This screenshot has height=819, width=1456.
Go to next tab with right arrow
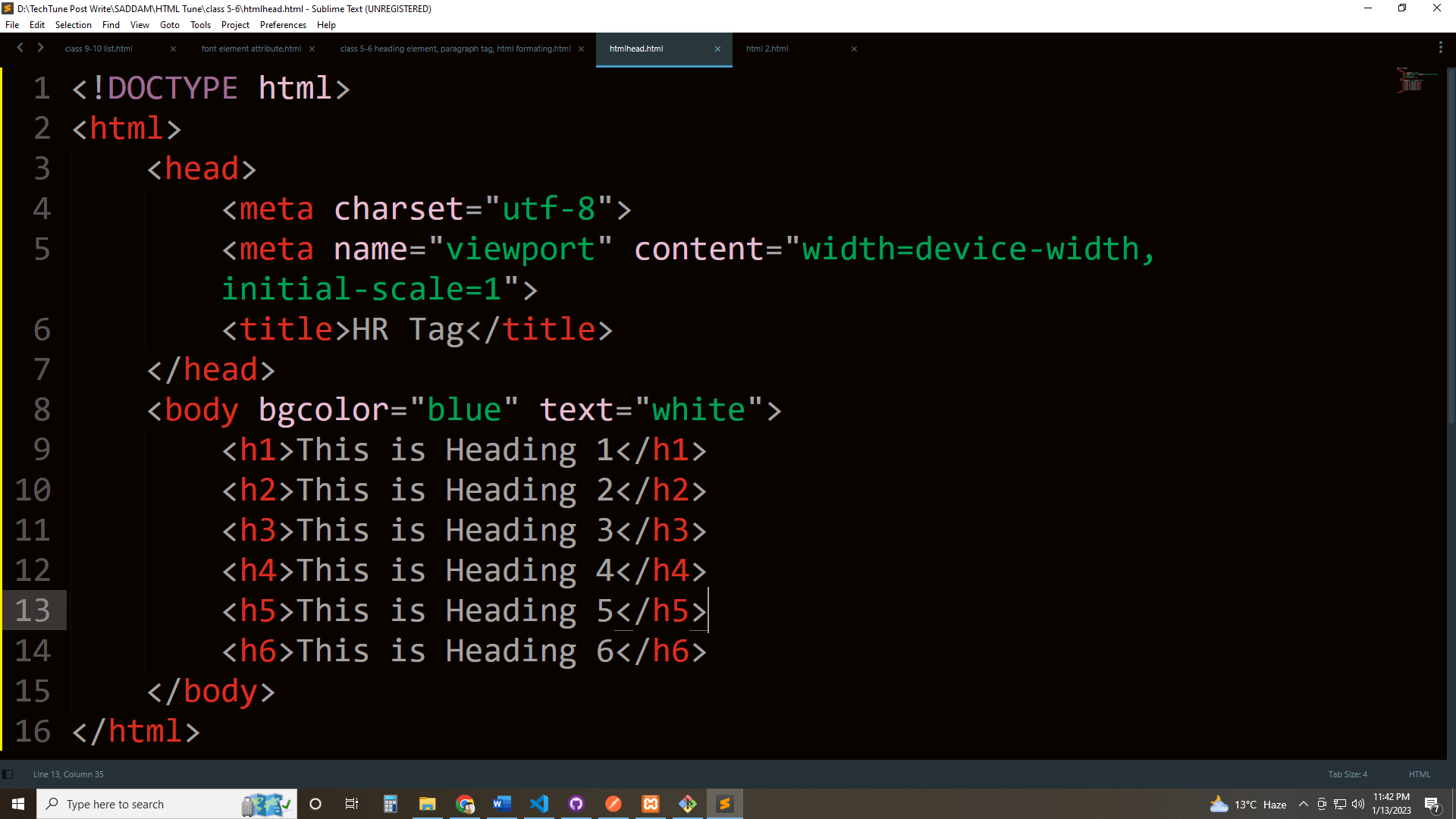[40, 48]
